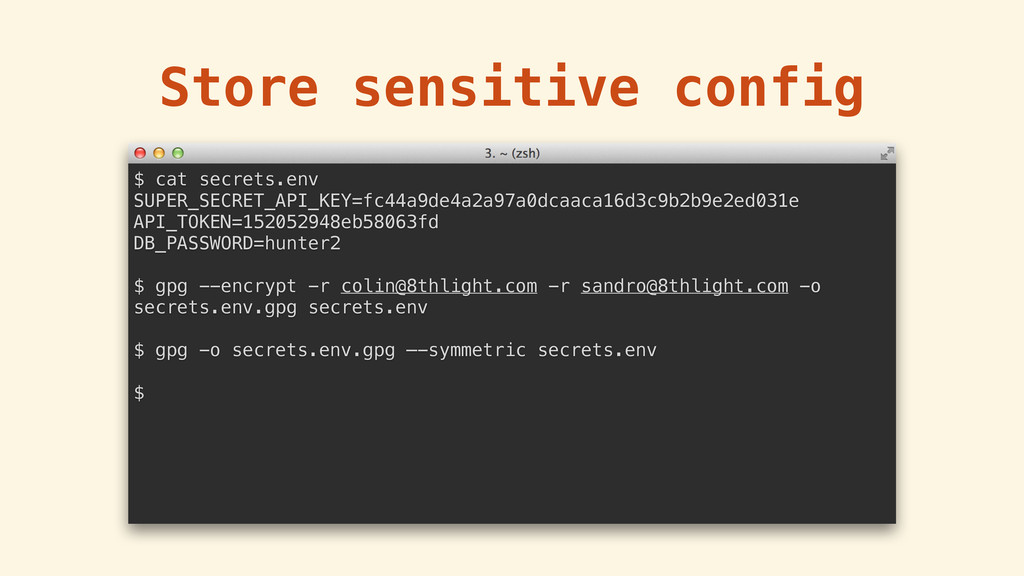
Task: Close the zsh terminal window
Action: pyautogui.click(x=140, y=153)
